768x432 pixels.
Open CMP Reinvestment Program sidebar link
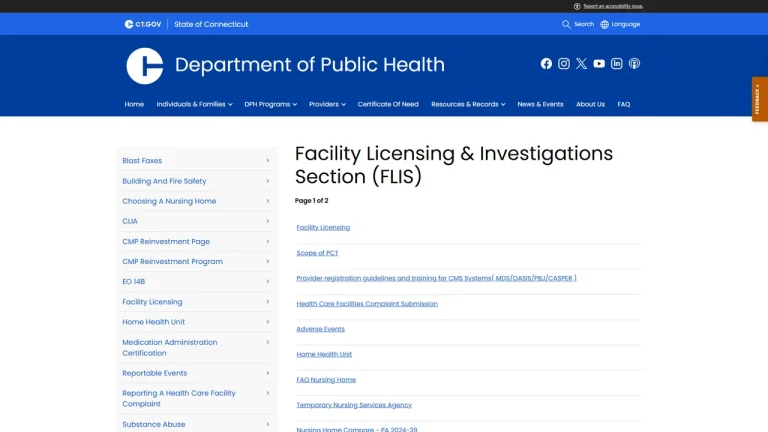pos(172,262)
